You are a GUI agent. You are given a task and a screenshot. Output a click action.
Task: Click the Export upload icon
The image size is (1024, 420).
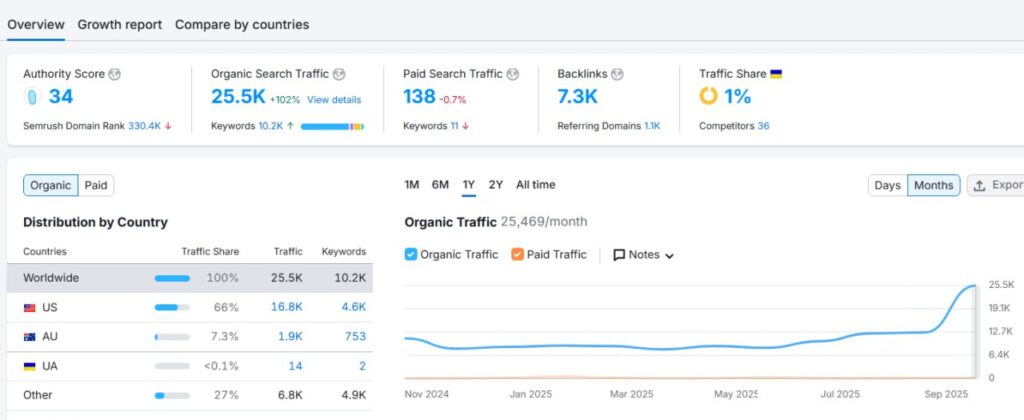tap(979, 186)
